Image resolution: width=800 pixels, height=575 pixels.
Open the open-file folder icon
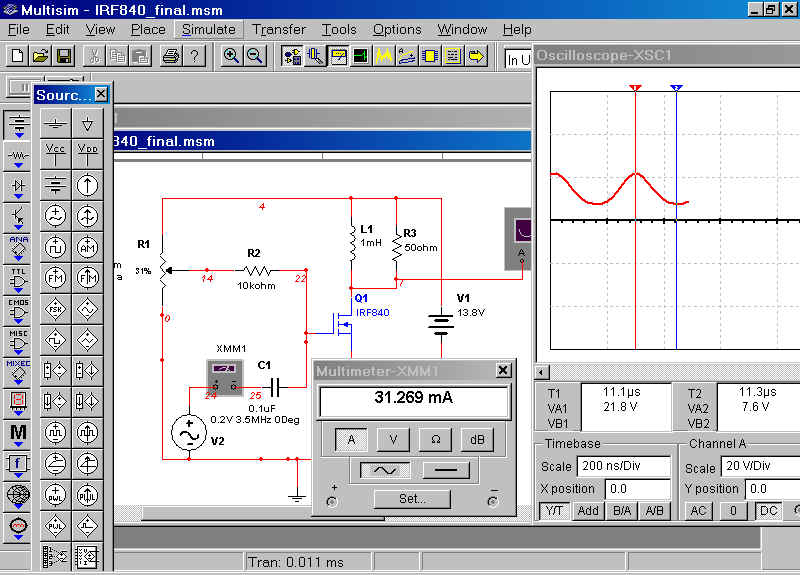(40, 56)
